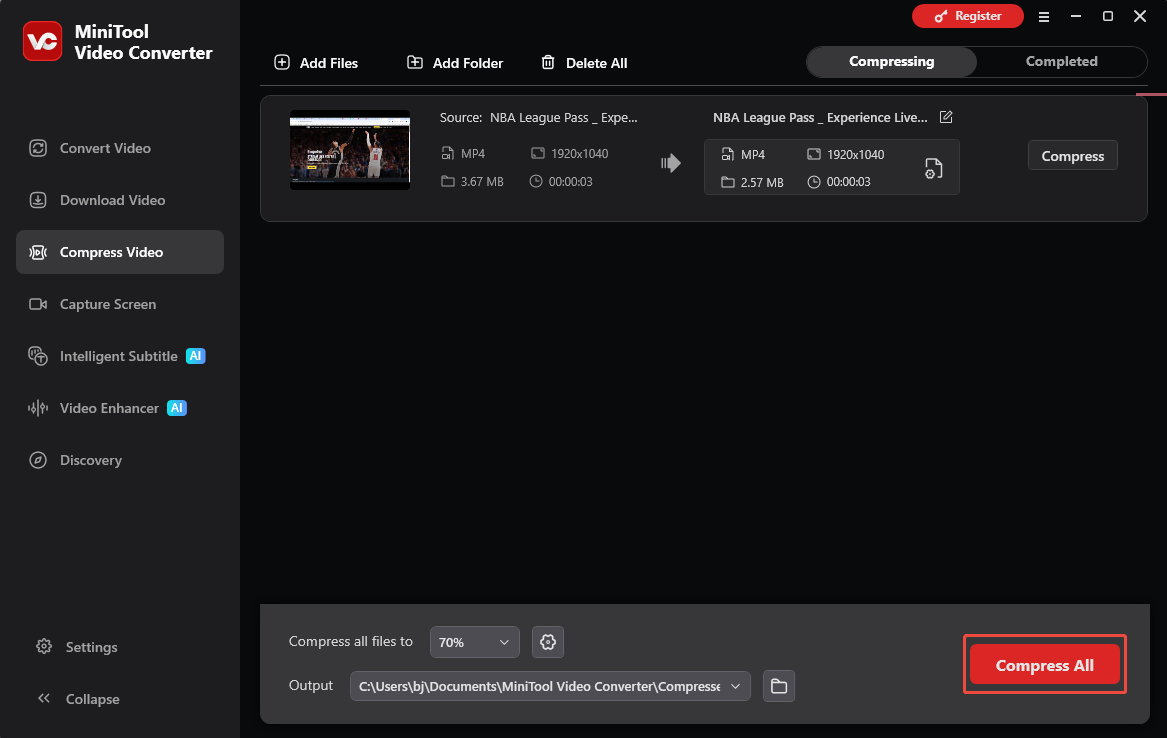Click the Collapse double-chevron icon
Viewport: 1167px width, 738px height.
(44, 699)
